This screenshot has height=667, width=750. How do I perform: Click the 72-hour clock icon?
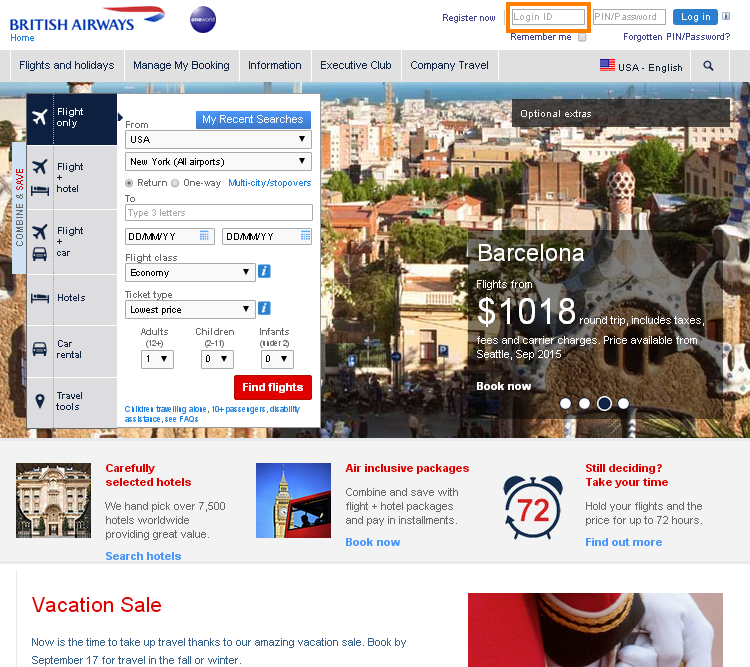point(533,506)
